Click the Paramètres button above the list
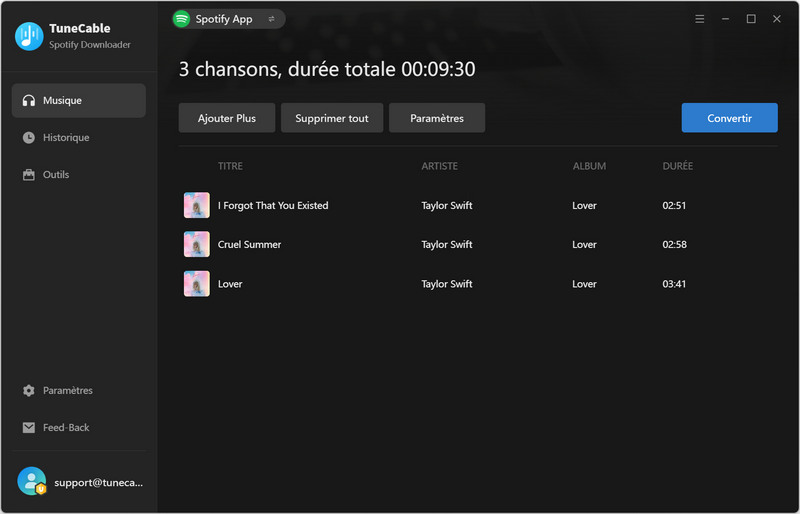The width and height of the screenshot is (800, 514). pyautogui.click(x=437, y=118)
